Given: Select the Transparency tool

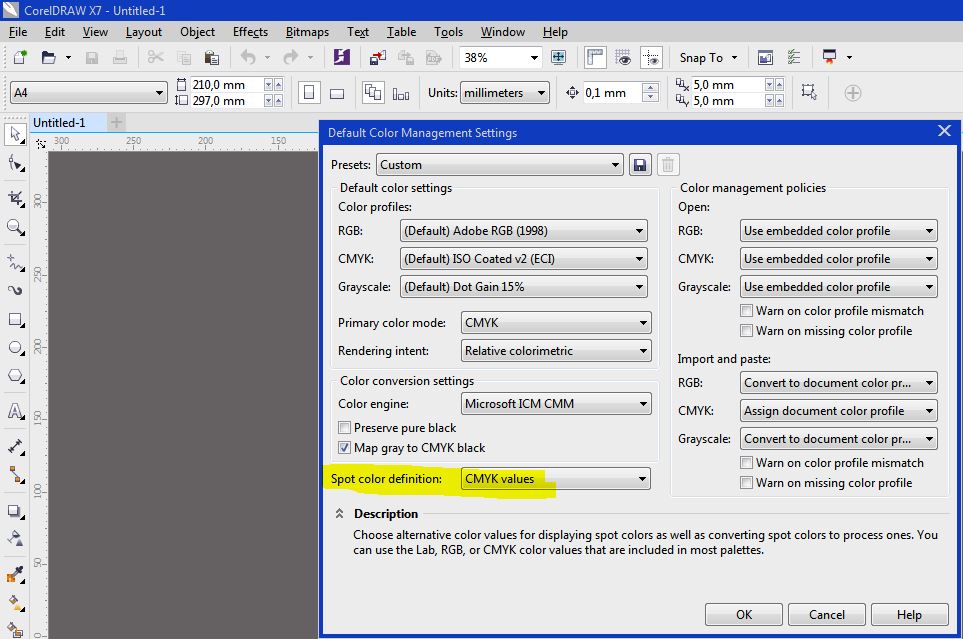Looking at the screenshot, I should tap(15, 539).
